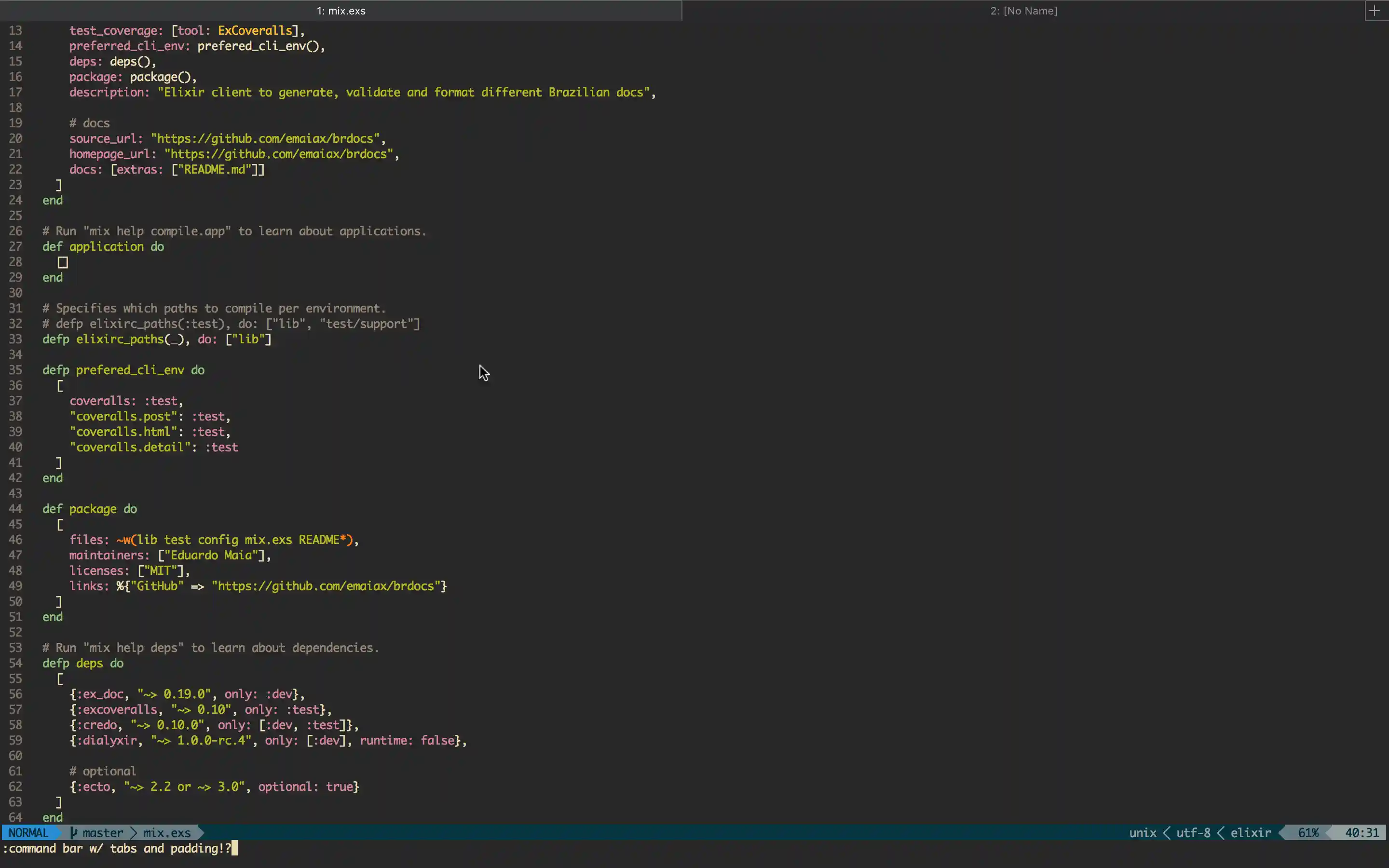Click the defp deps do definition

pyautogui.click(x=82, y=663)
